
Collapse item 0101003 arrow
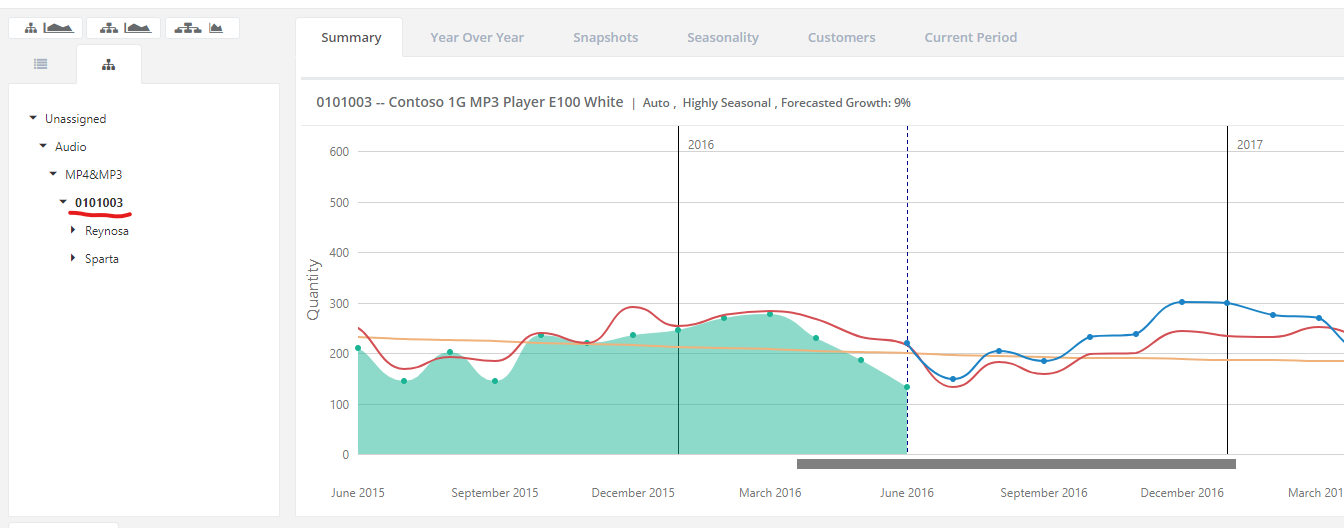tap(63, 202)
